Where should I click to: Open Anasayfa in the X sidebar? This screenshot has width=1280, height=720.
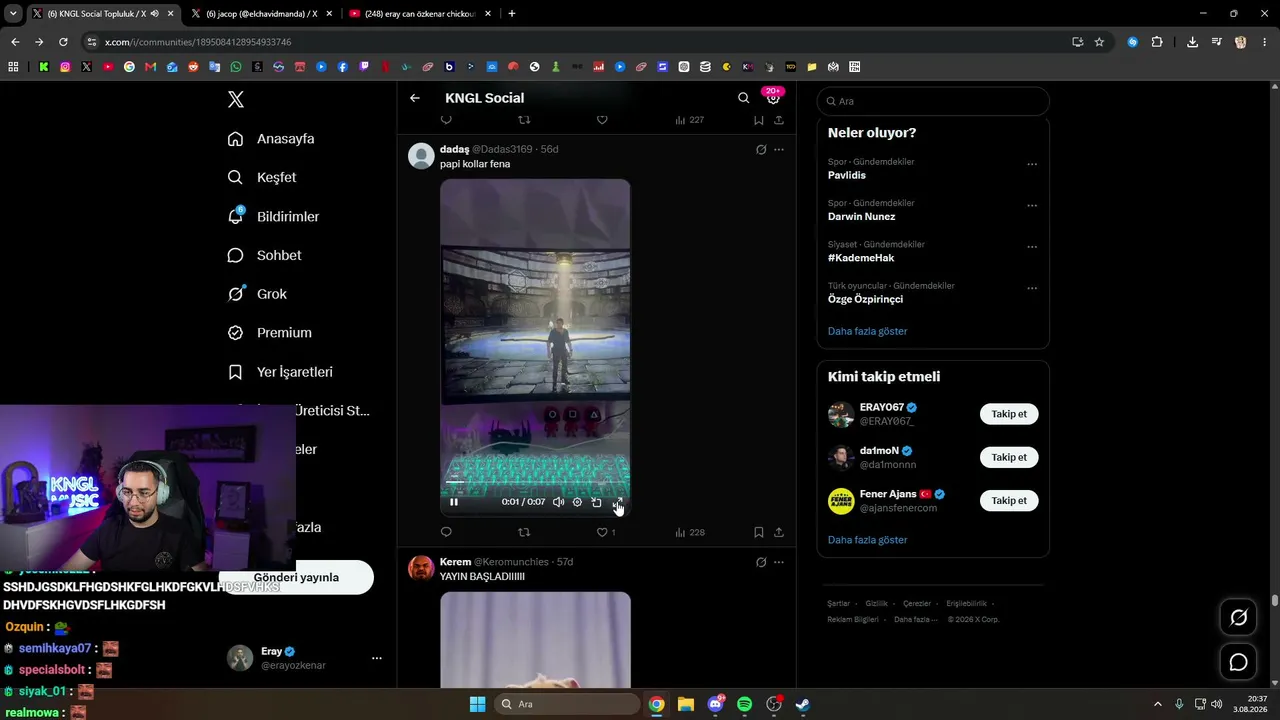point(271,139)
